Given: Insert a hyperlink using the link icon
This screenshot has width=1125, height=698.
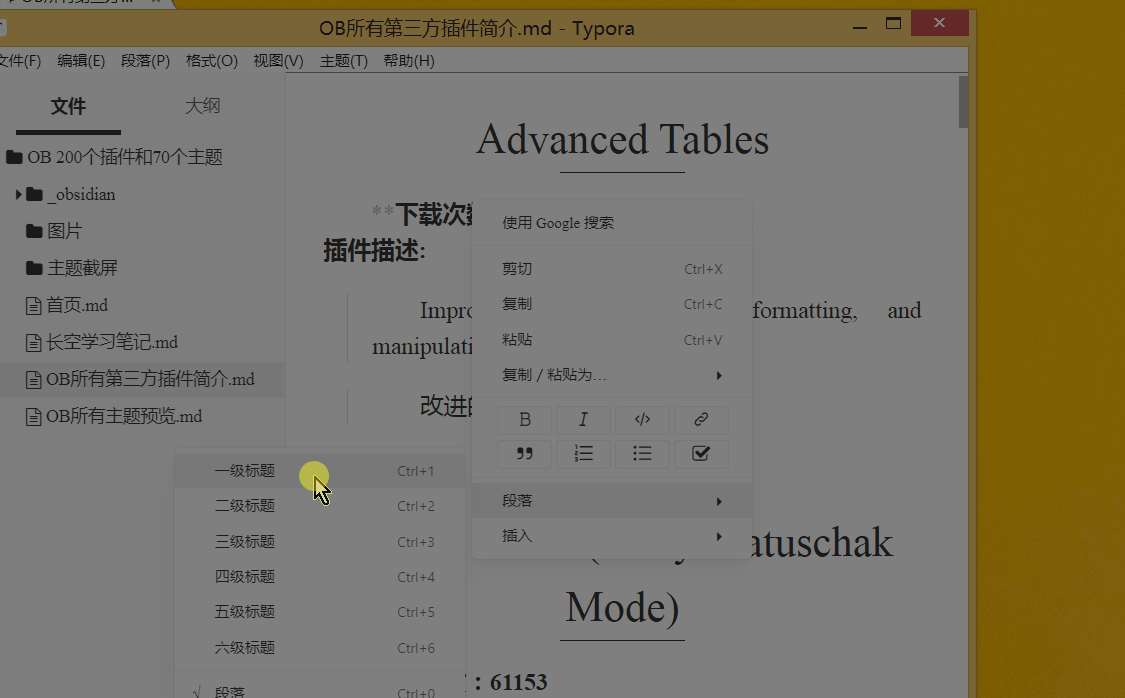Looking at the screenshot, I should pyautogui.click(x=701, y=420).
